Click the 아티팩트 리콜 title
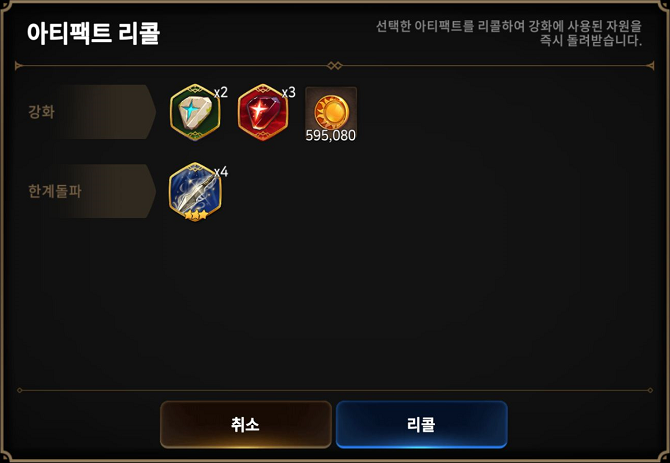This screenshot has width=670, height=463. tap(93, 33)
